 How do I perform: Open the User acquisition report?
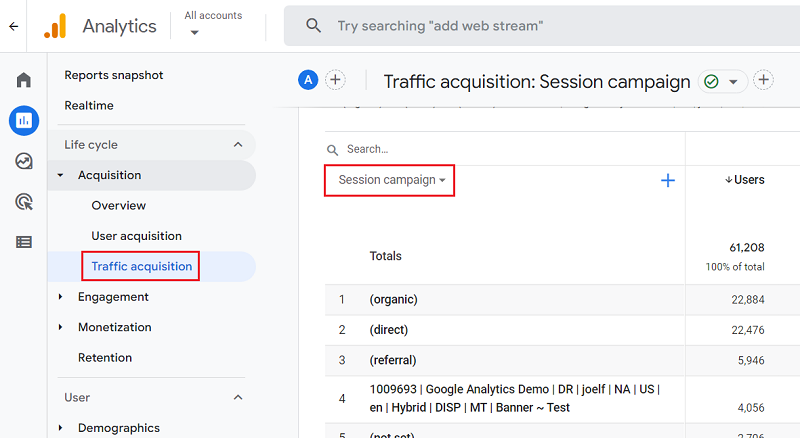pos(136,236)
